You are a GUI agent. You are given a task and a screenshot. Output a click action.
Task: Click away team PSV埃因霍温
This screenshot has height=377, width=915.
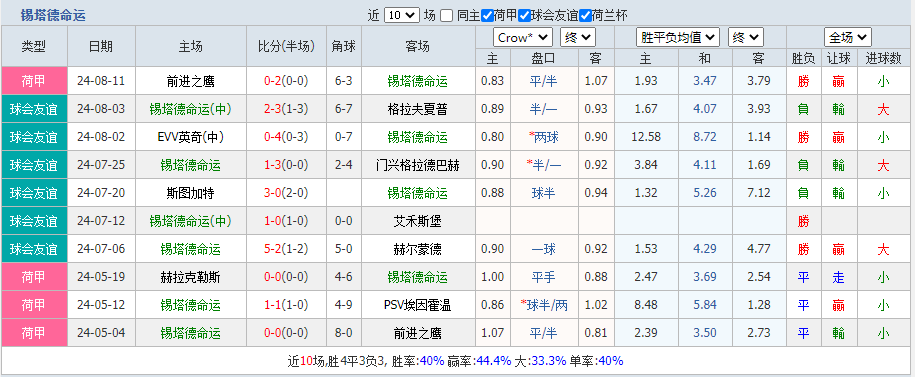click(418, 305)
